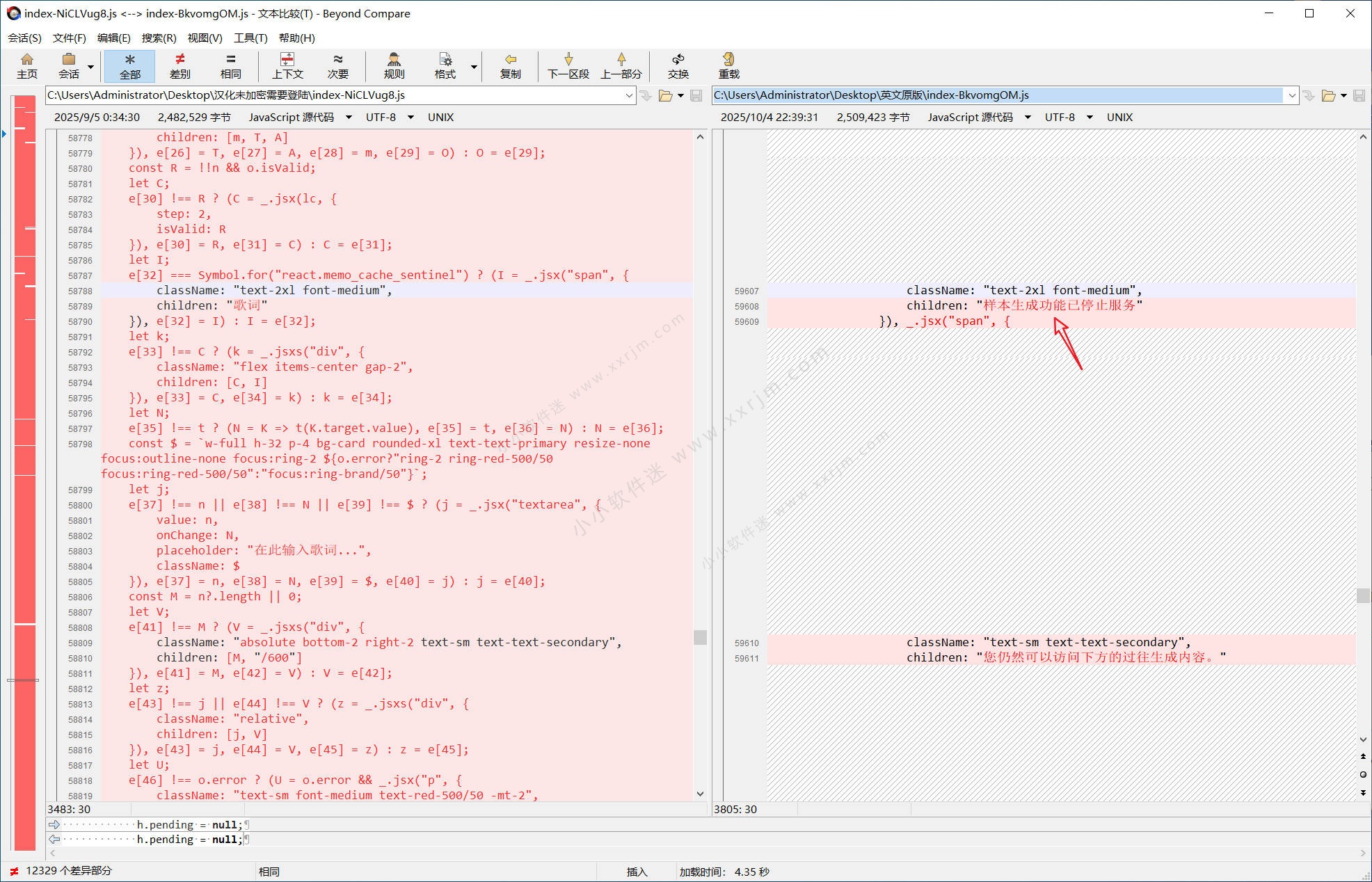Open the left UTF-8 encoding dropdown

click(x=410, y=117)
